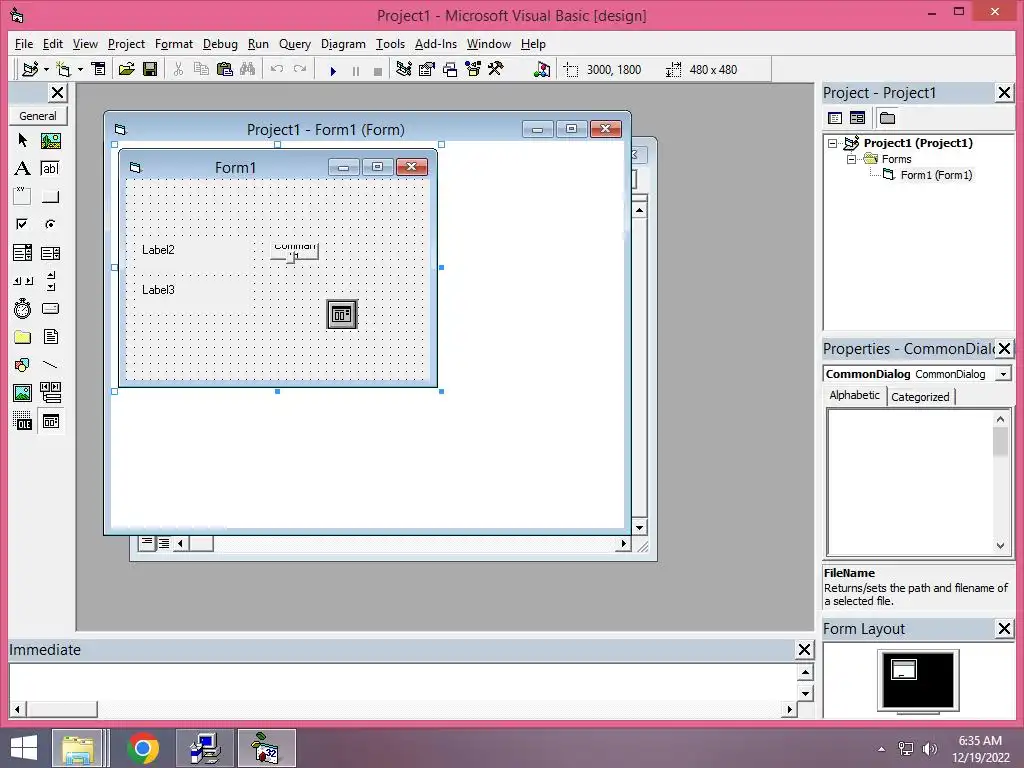Screen dimensions: 1024x768
Task: Save the project with the floppy icon
Action: [150, 69]
